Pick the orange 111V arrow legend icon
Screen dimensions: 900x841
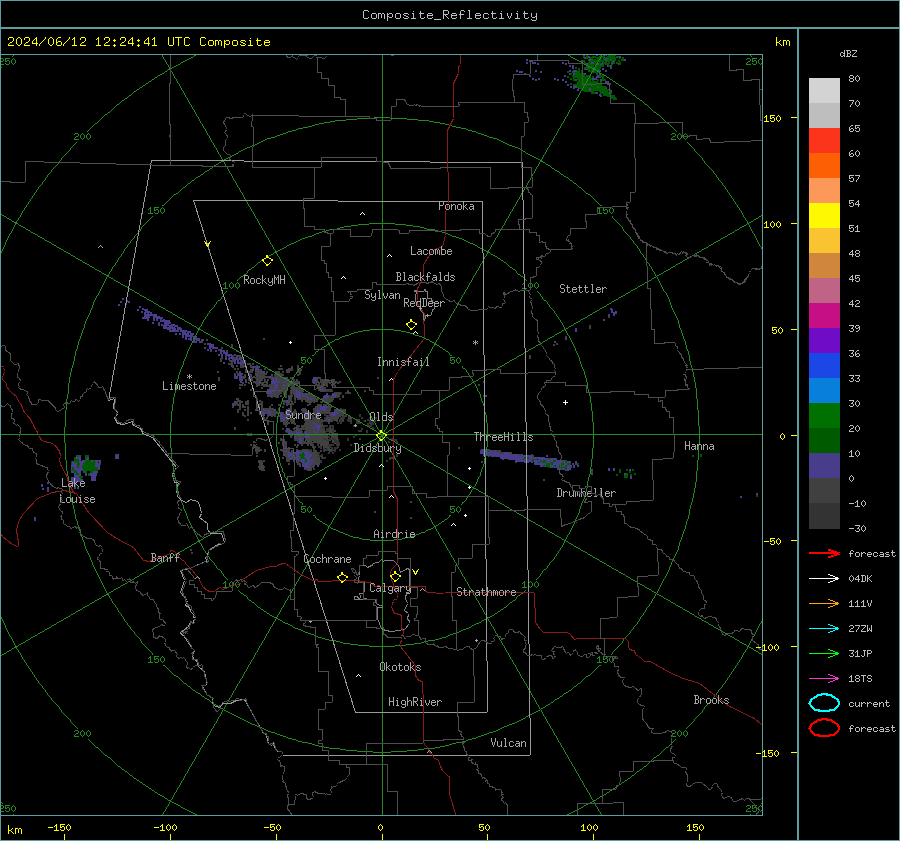coord(824,603)
